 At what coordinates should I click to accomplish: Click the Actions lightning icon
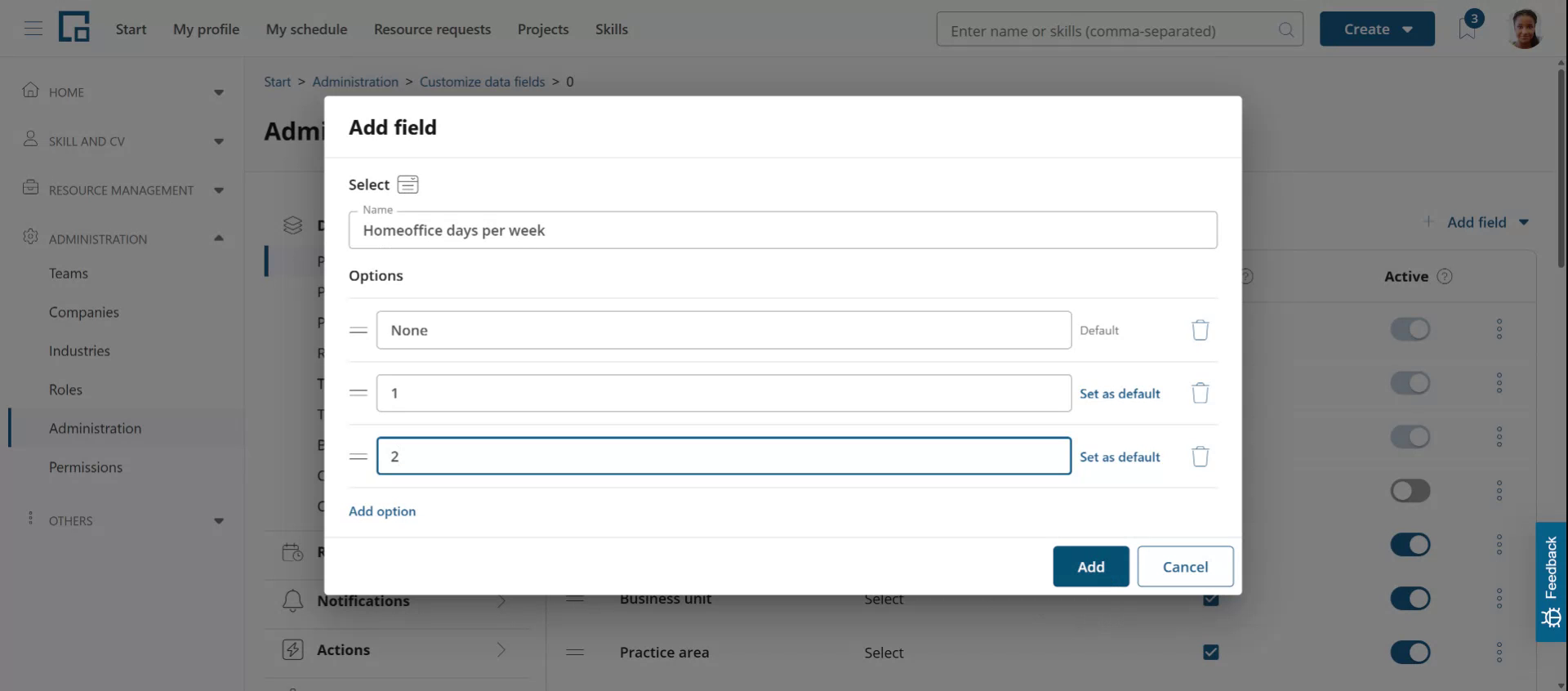pos(292,650)
